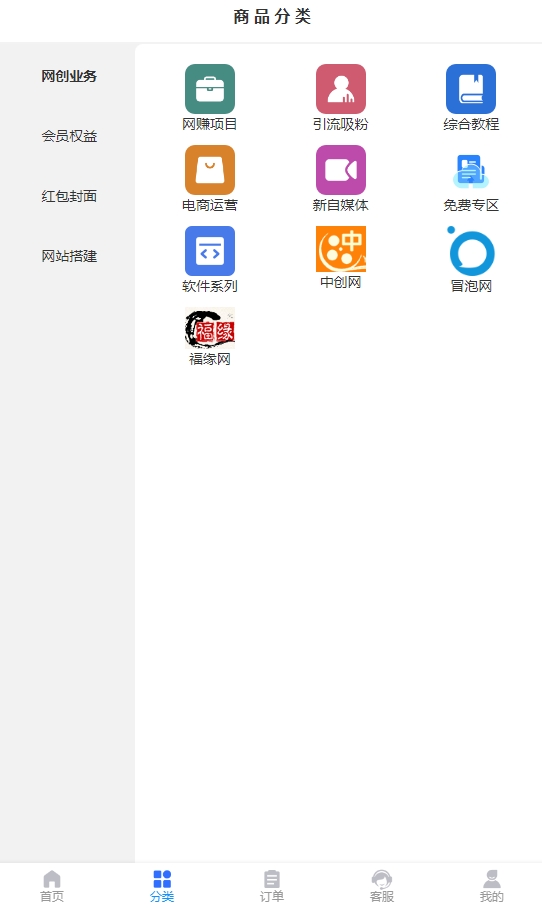Open the 我的 profile tab

[x=492, y=886]
